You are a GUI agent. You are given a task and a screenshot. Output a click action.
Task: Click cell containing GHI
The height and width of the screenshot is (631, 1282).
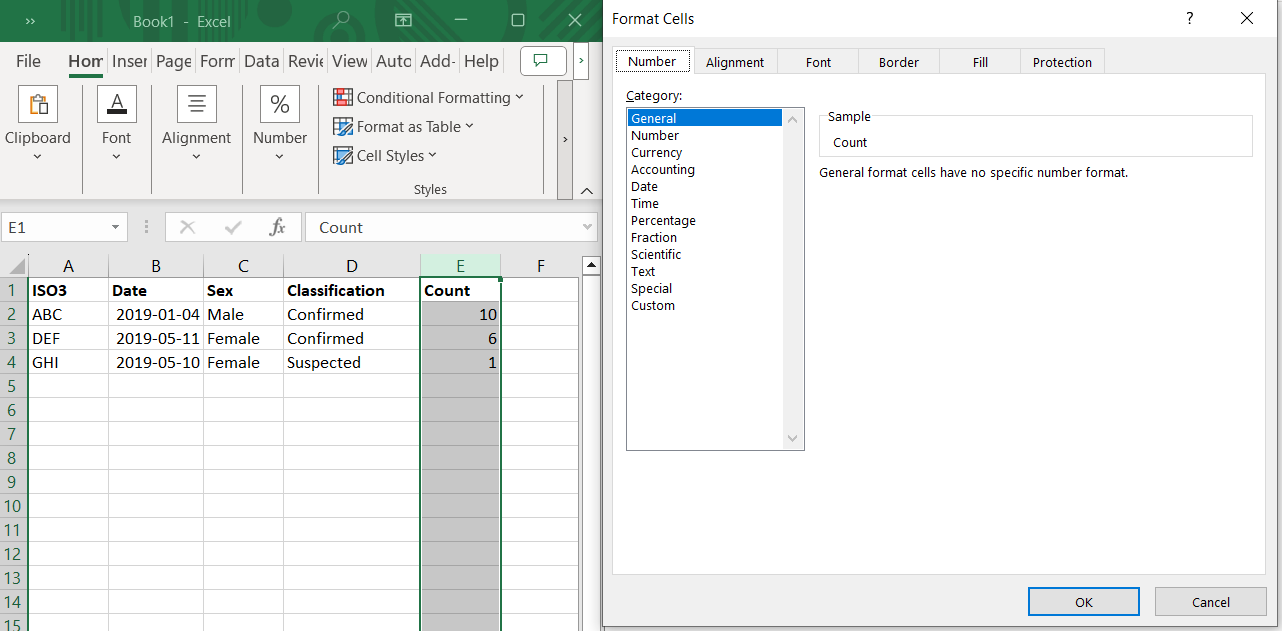(x=68, y=362)
